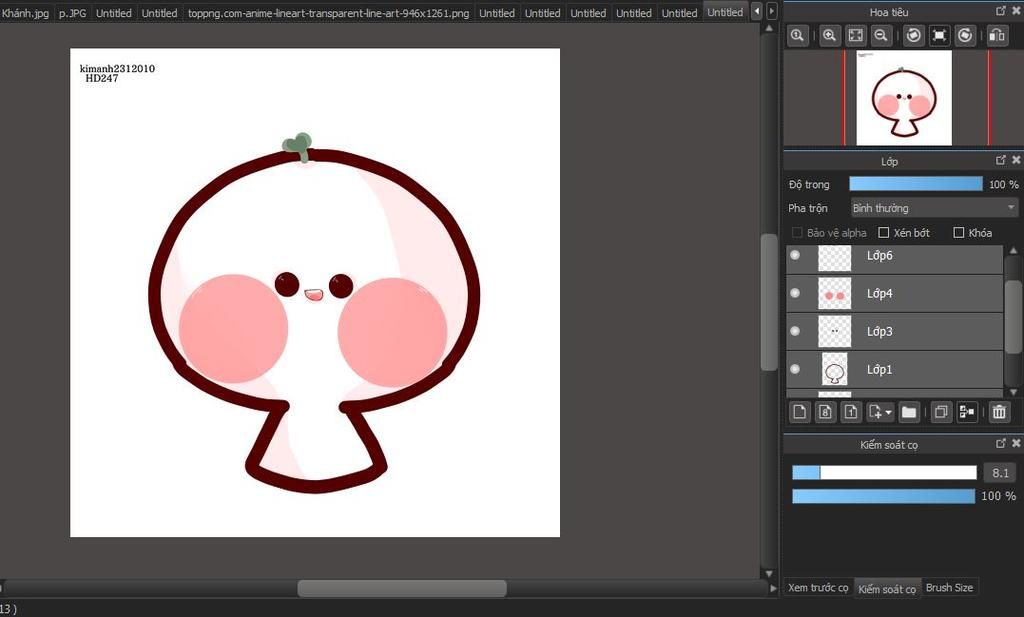Select layer name Lớp6
This screenshot has height=617, width=1024.
pyautogui.click(x=880, y=255)
